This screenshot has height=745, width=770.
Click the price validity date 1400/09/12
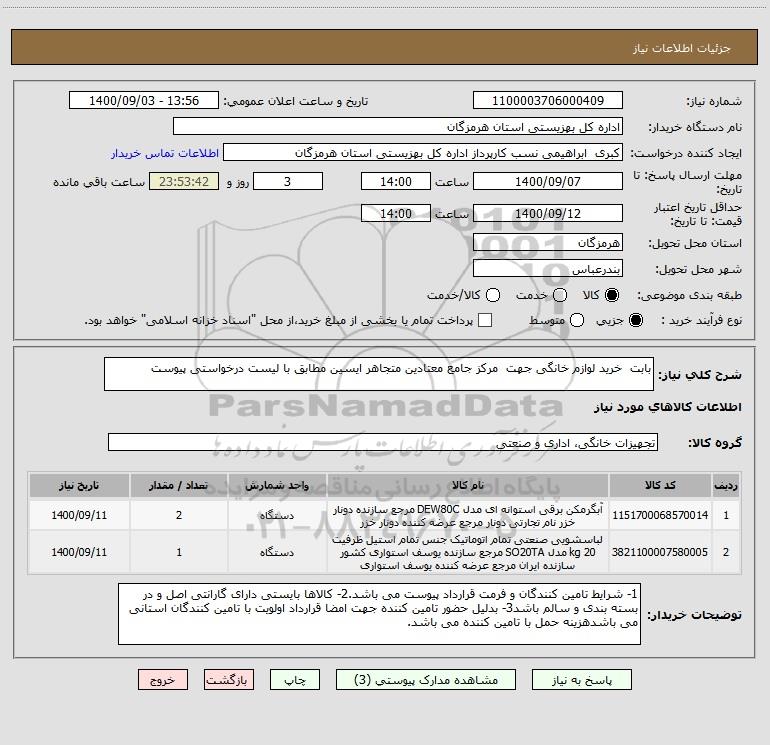[x=548, y=214]
